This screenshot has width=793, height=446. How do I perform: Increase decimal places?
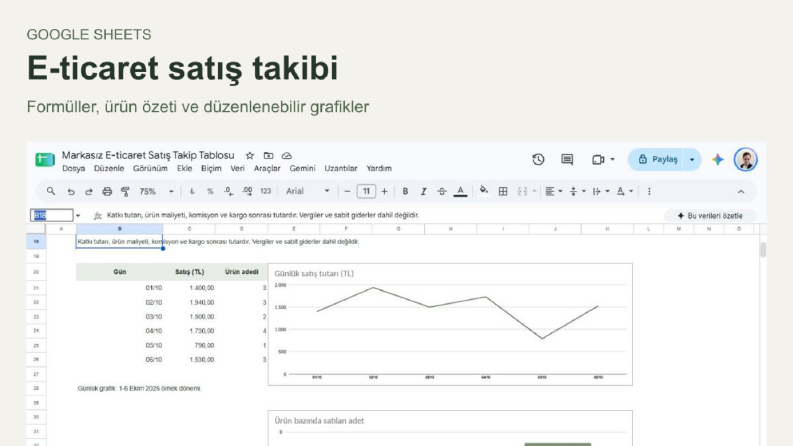tap(247, 191)
